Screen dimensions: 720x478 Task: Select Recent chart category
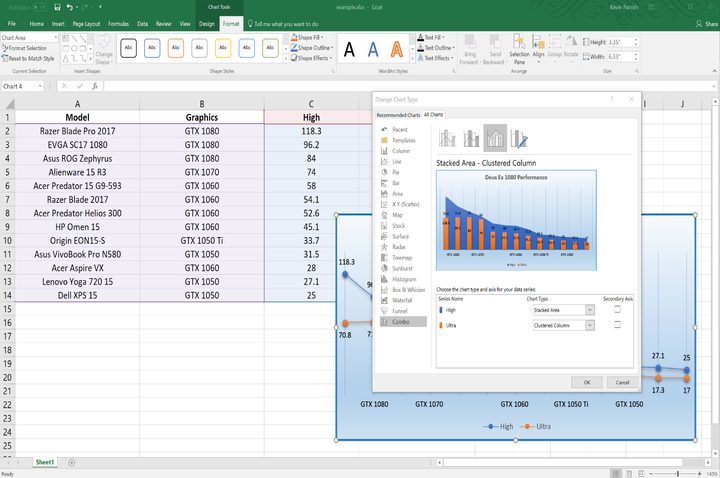(x=400, y=130)
